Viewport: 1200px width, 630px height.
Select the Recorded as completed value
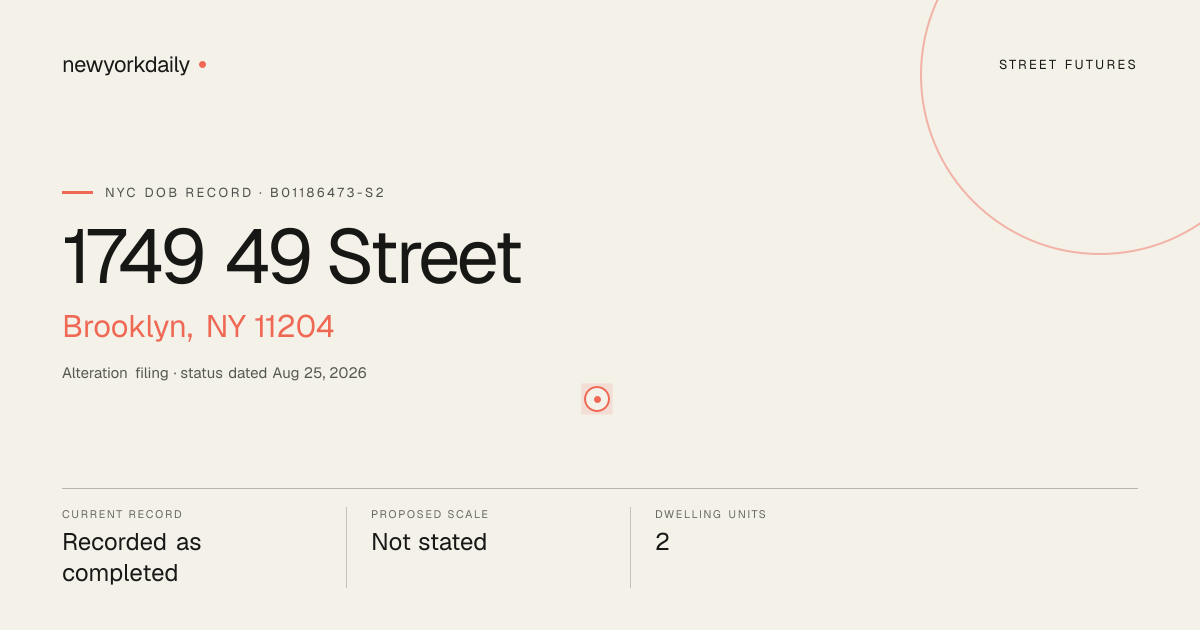click(132, 558)
